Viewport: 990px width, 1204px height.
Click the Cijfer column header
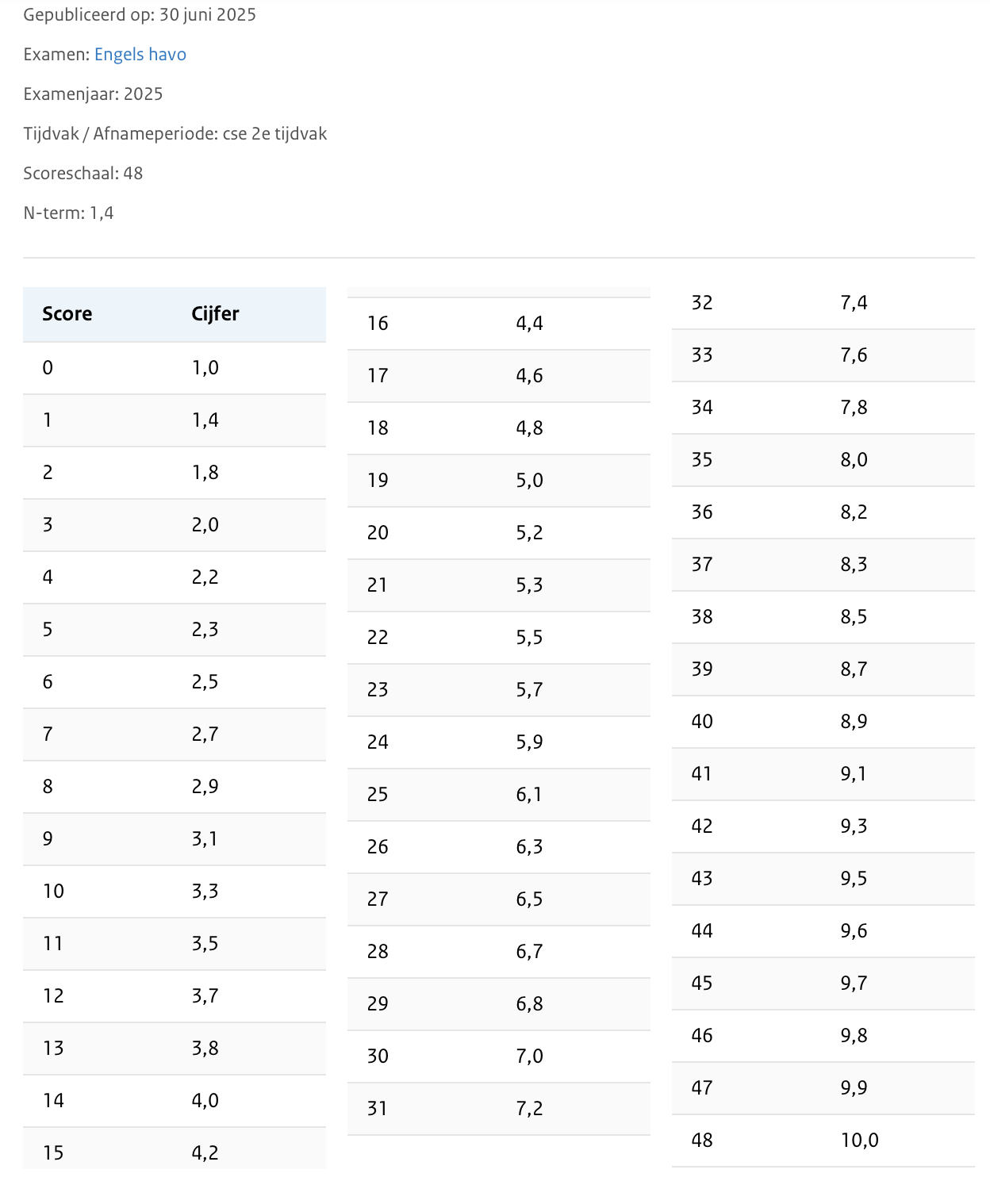(215, 314)
